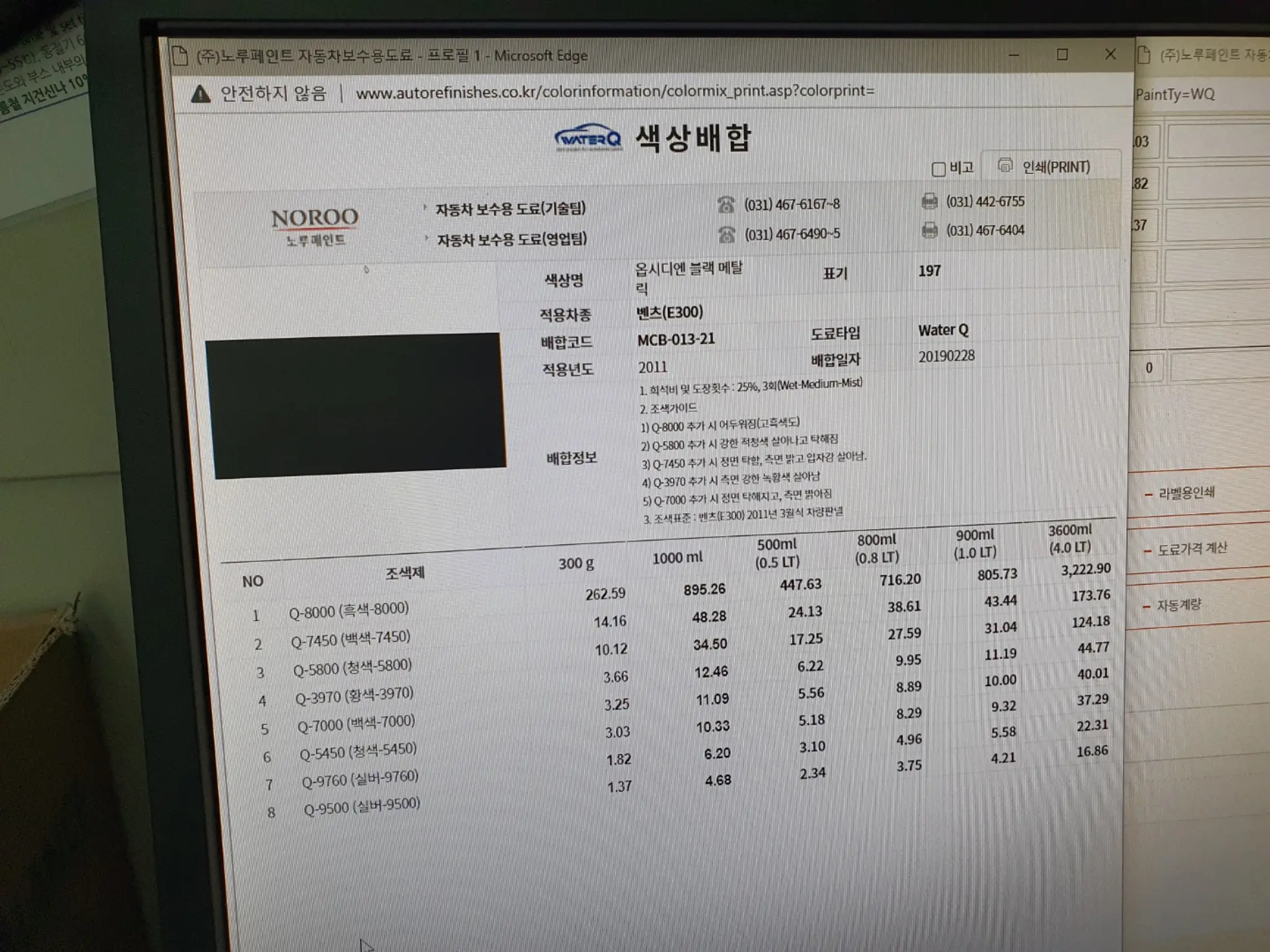
Task: Open the 도료가격 계산 link
Action: pos(1192,549)
